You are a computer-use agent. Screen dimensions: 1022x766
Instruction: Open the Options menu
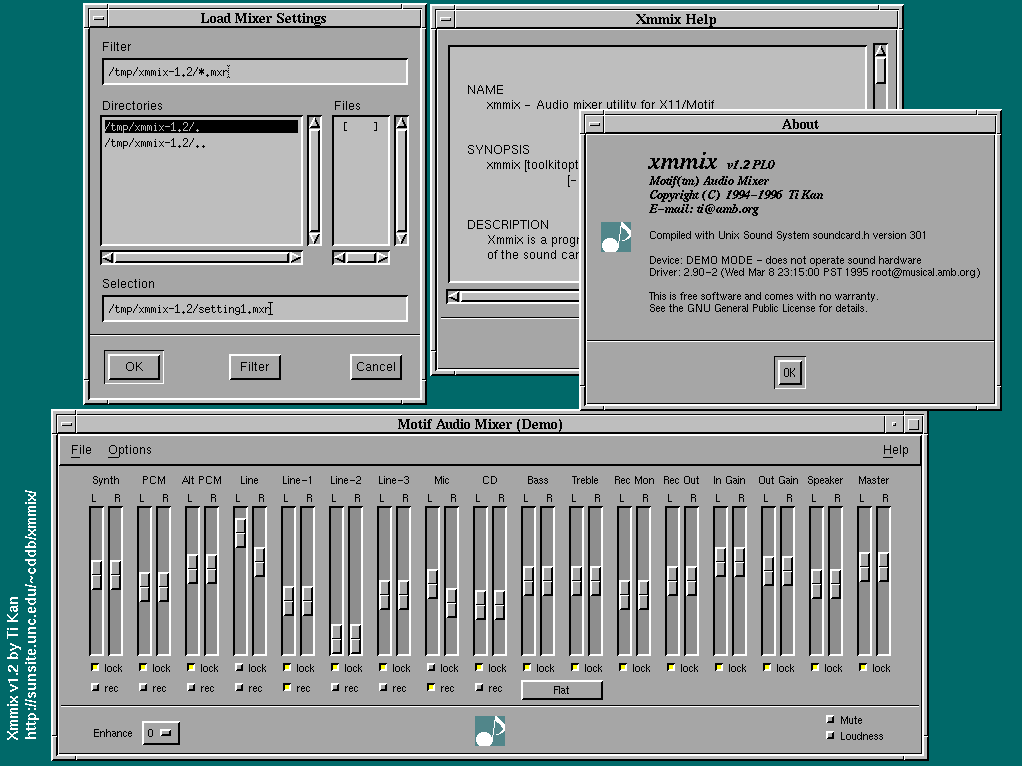click(130, 450)
